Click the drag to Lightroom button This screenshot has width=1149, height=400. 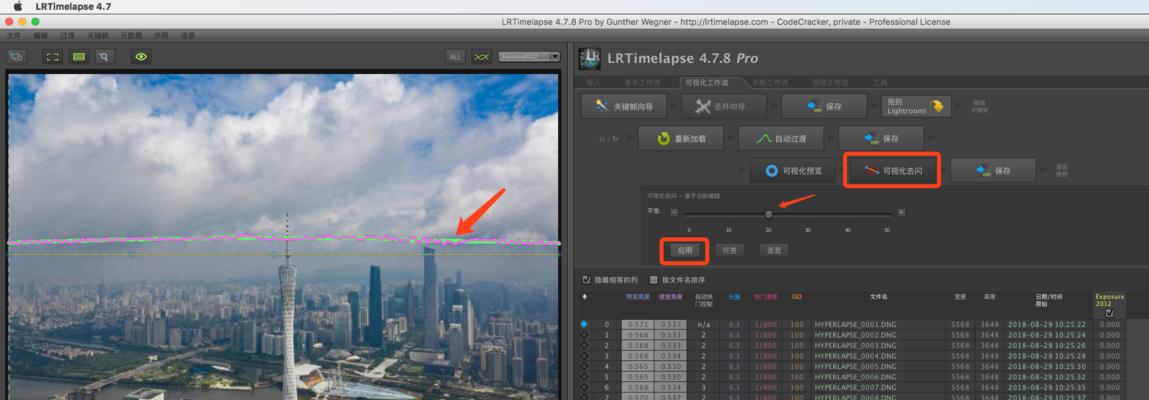[x=916, y=106]
